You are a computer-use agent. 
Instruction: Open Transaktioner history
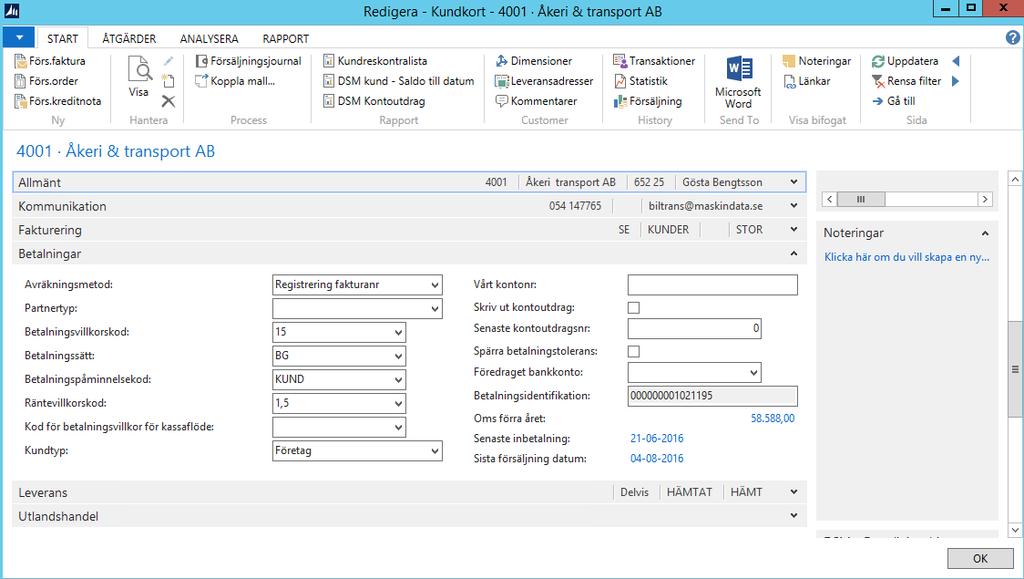click(654, 61)
